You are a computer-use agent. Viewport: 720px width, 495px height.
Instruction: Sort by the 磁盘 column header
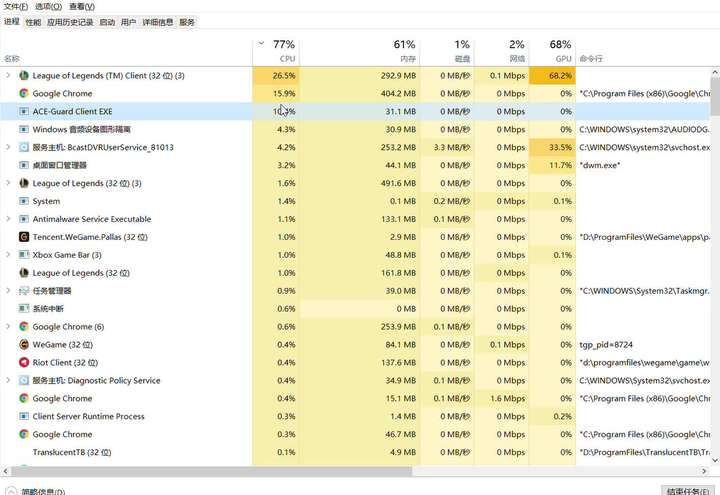[447, 51]
